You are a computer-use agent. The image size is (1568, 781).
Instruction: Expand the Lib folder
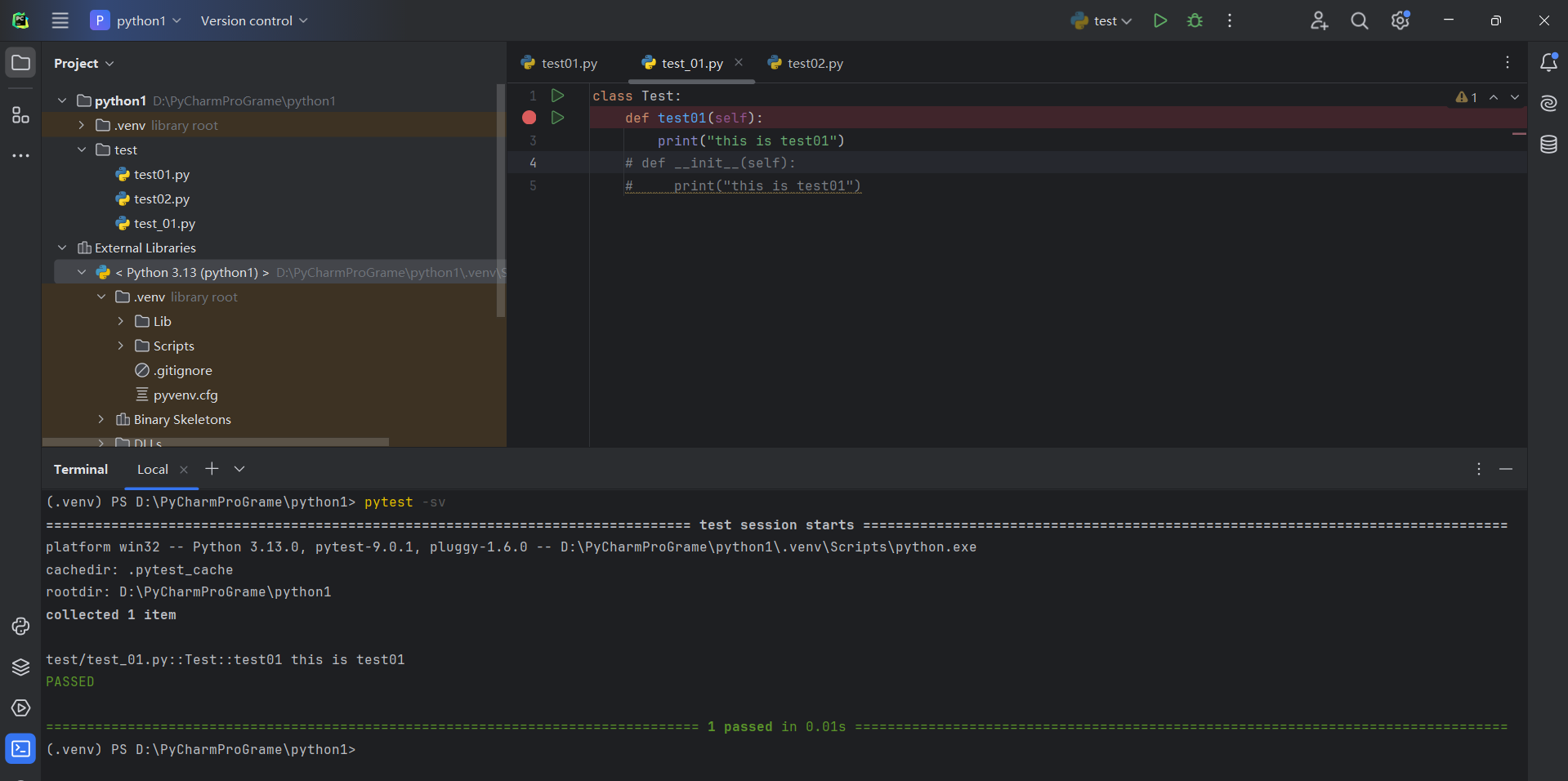(x=121, y=321)
